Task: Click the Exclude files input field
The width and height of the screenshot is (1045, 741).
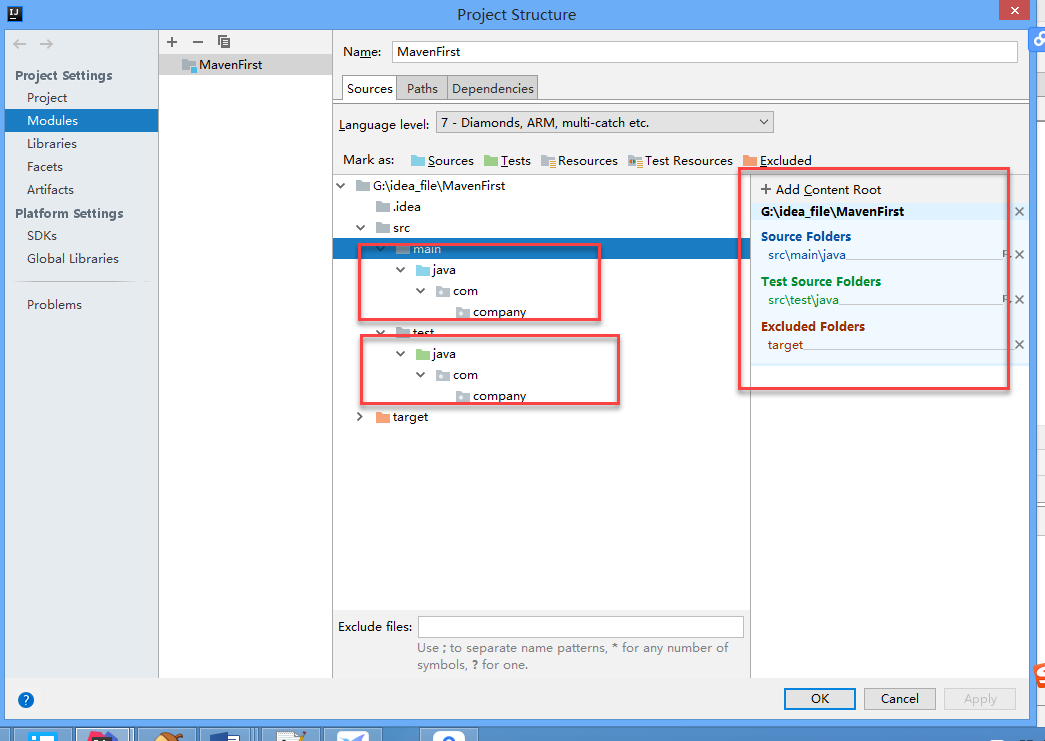Action: (x=580, y=627)
